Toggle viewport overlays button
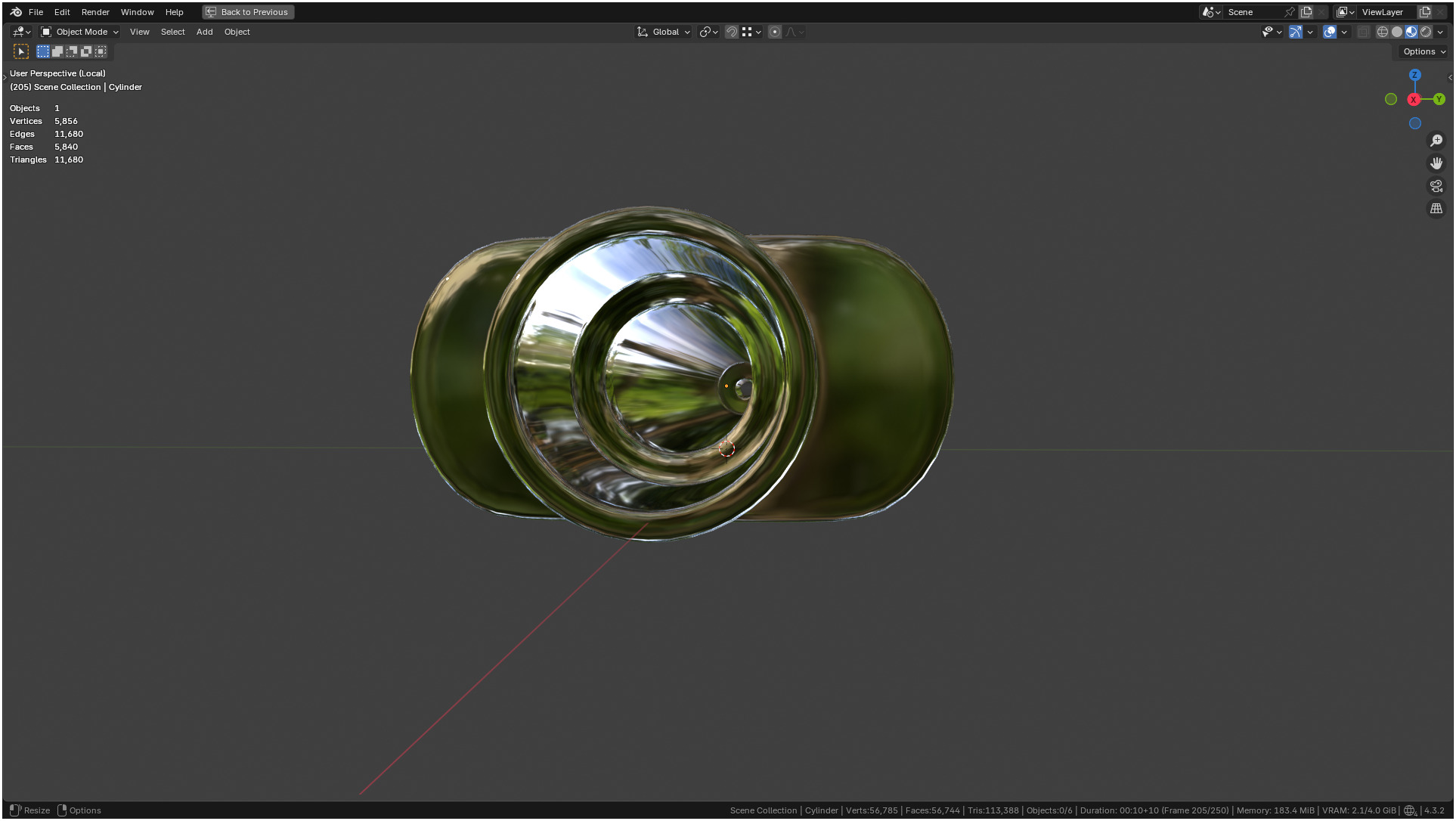This screenshot has height=821, width=1456. tap(1329, 32)
